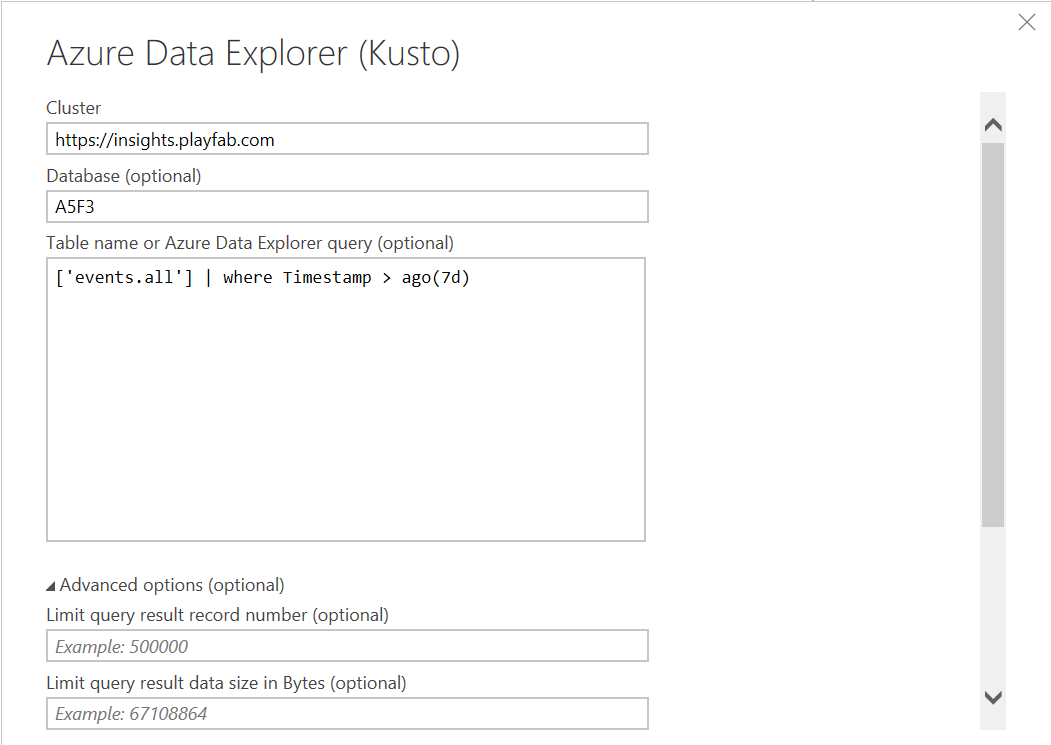Click the scroll down arrow of the dialog
The width and height of the screenshot is (1051, 745).
click(993, 697)
